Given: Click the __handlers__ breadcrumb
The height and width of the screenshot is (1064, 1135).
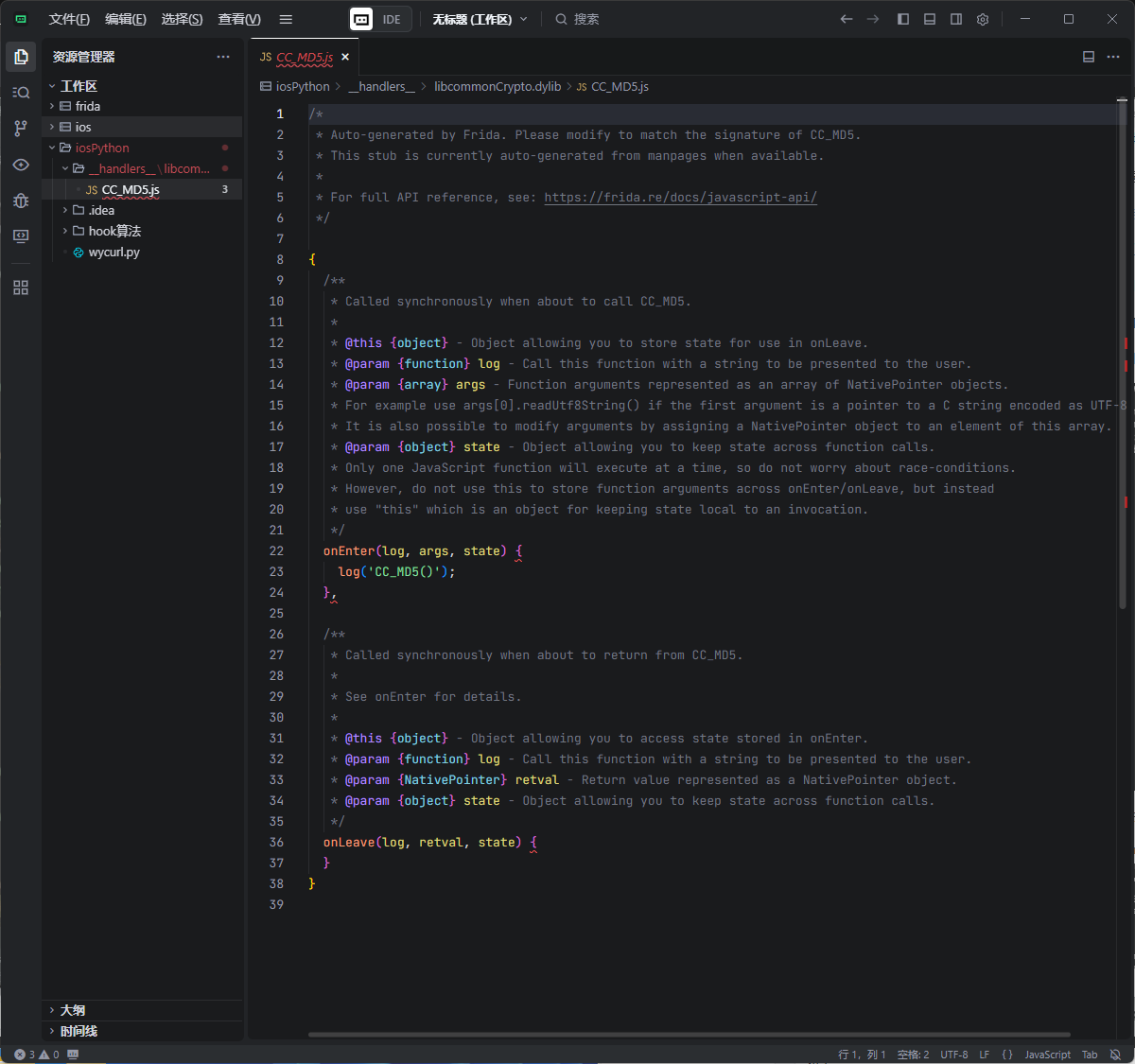Looking at the screenshot, I should [x=381, y=86].
